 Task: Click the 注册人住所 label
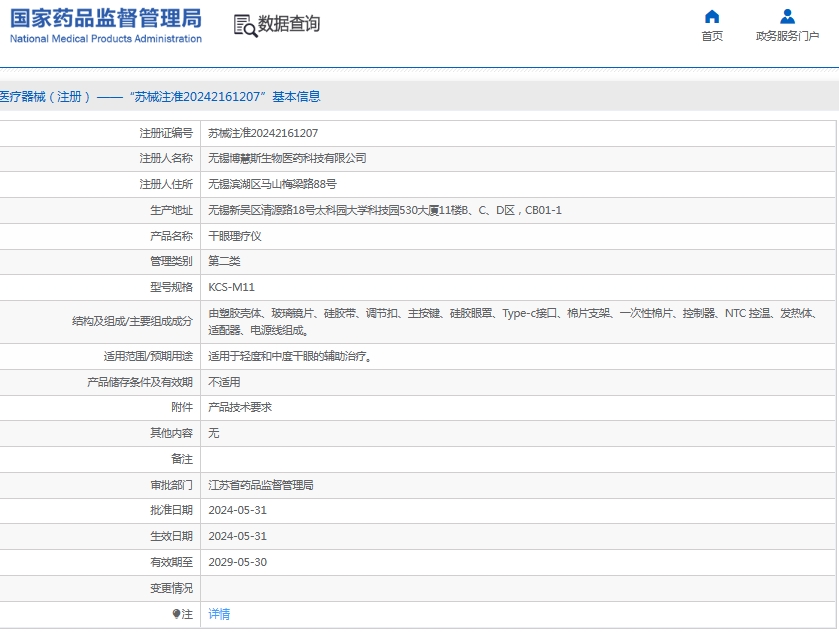(166, 184)
